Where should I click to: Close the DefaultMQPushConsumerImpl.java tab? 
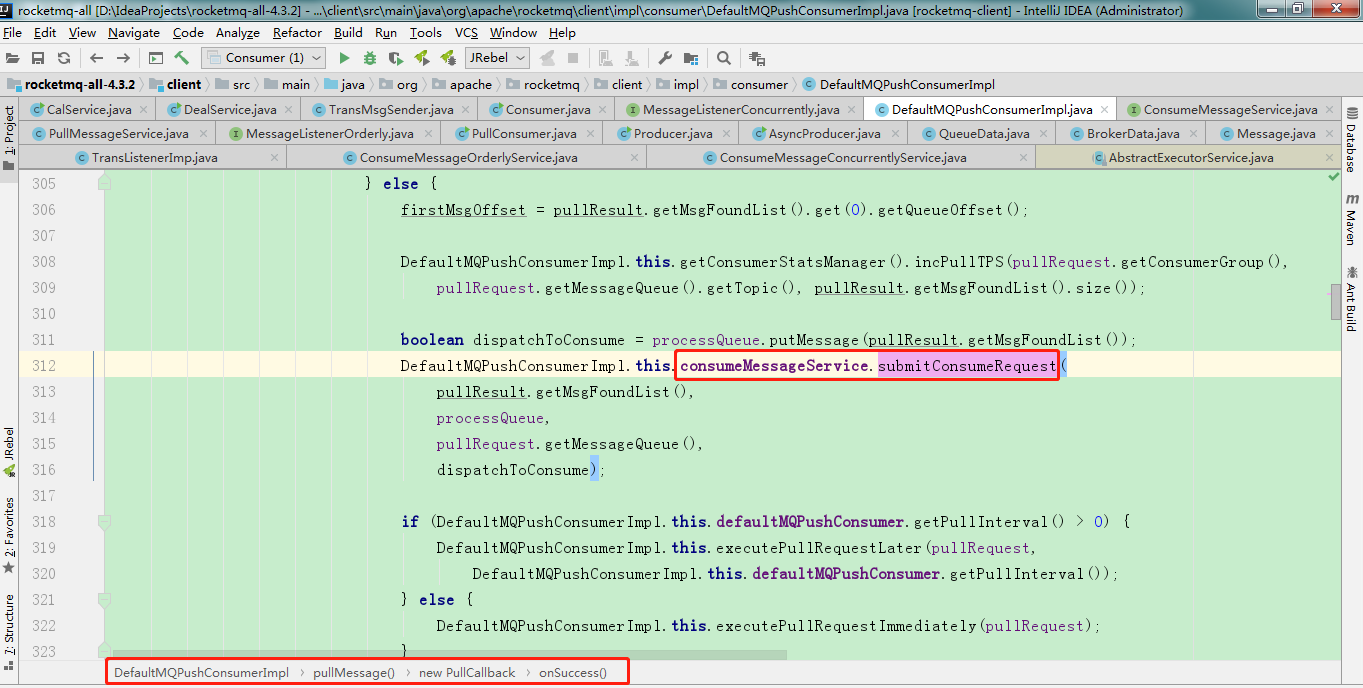(1104, 109)
